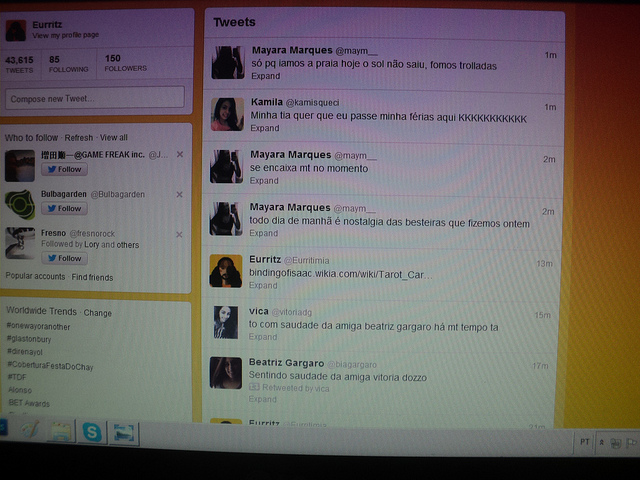This screenshot has height=480, width=640.
Task: Expand Kamila's 'Minha tia' tweet
Action: pyautogui.click(x=265, y=128)
